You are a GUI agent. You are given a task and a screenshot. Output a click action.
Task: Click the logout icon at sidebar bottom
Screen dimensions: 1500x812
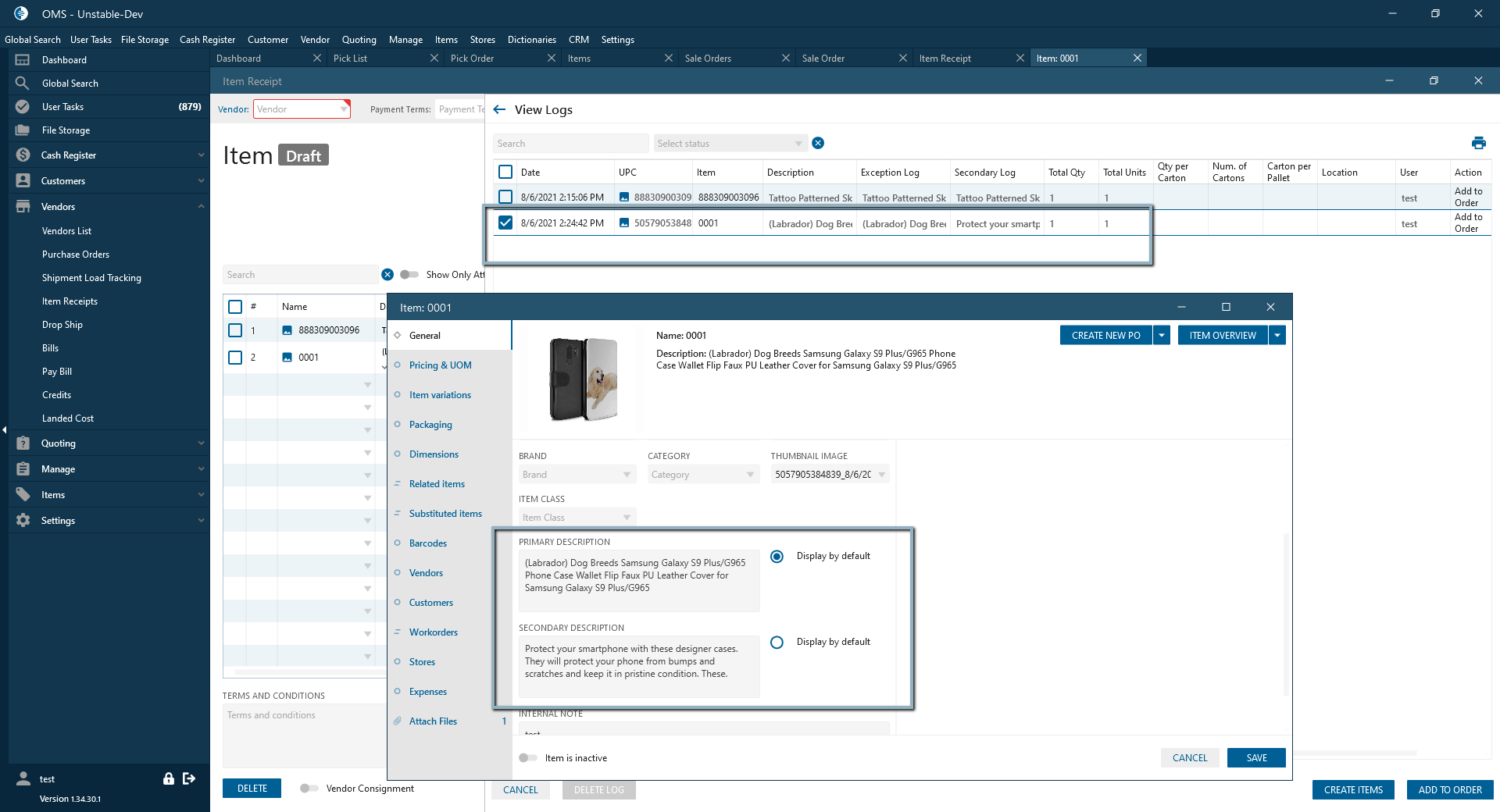coord(189,778)
